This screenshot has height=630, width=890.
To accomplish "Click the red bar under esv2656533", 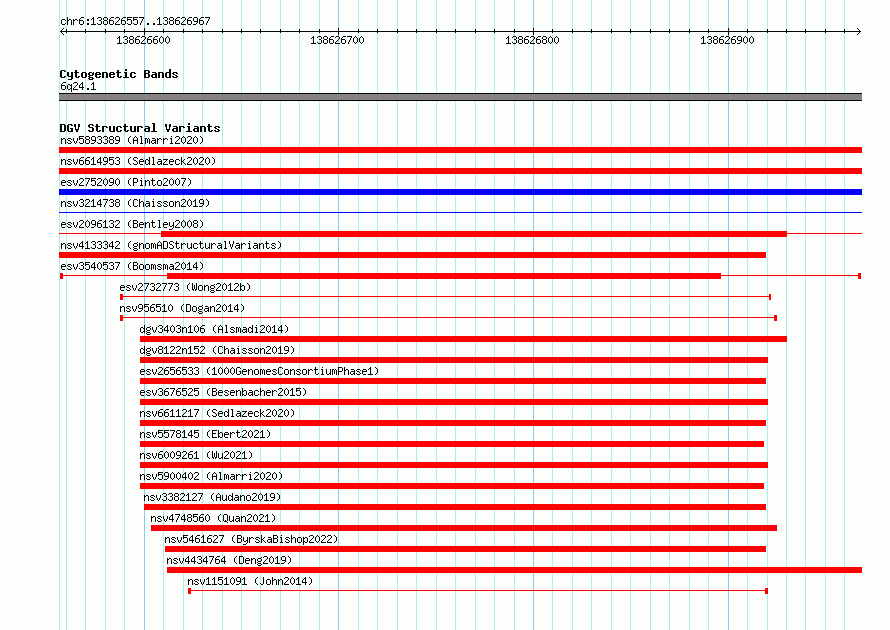I will [x=453, y=381].
